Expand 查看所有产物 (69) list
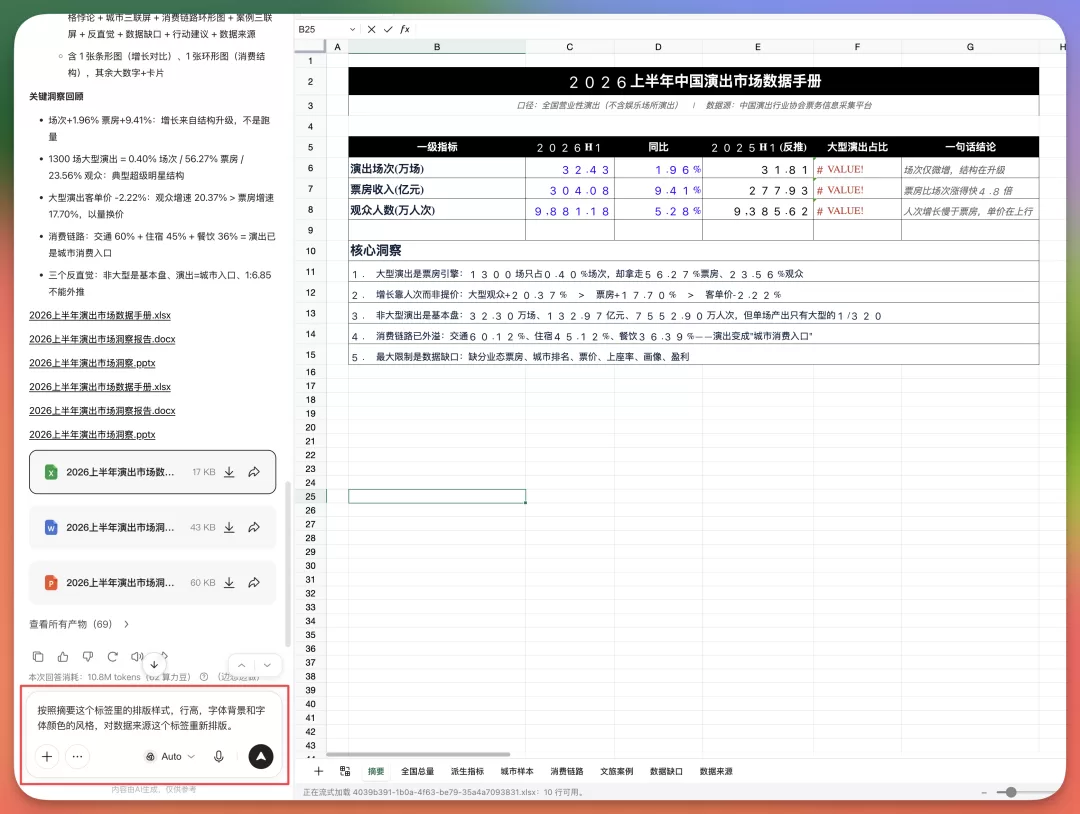 coord(79,624)
